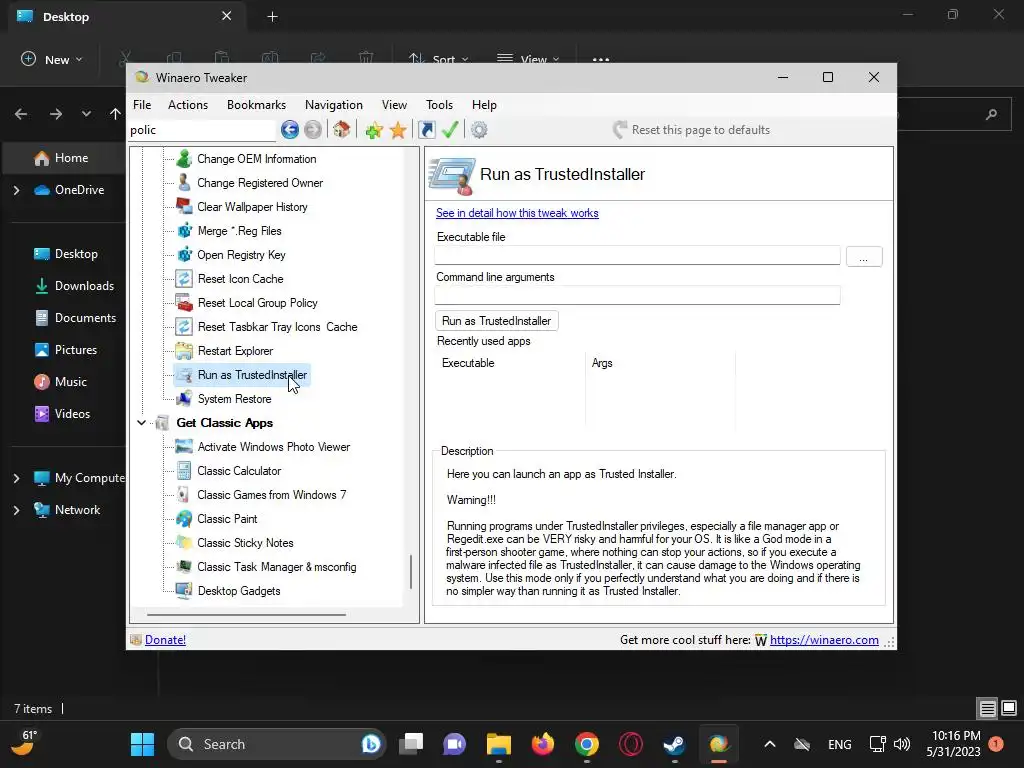The height and width of the screenshot is (768, 1024).
Task: Select Reset Tasbkar Tray Icons Cache item
Action: tap(278, 327)
